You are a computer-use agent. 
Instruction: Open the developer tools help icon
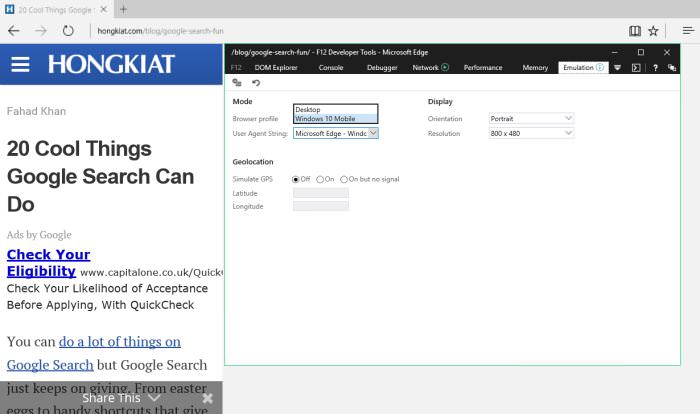655,68
